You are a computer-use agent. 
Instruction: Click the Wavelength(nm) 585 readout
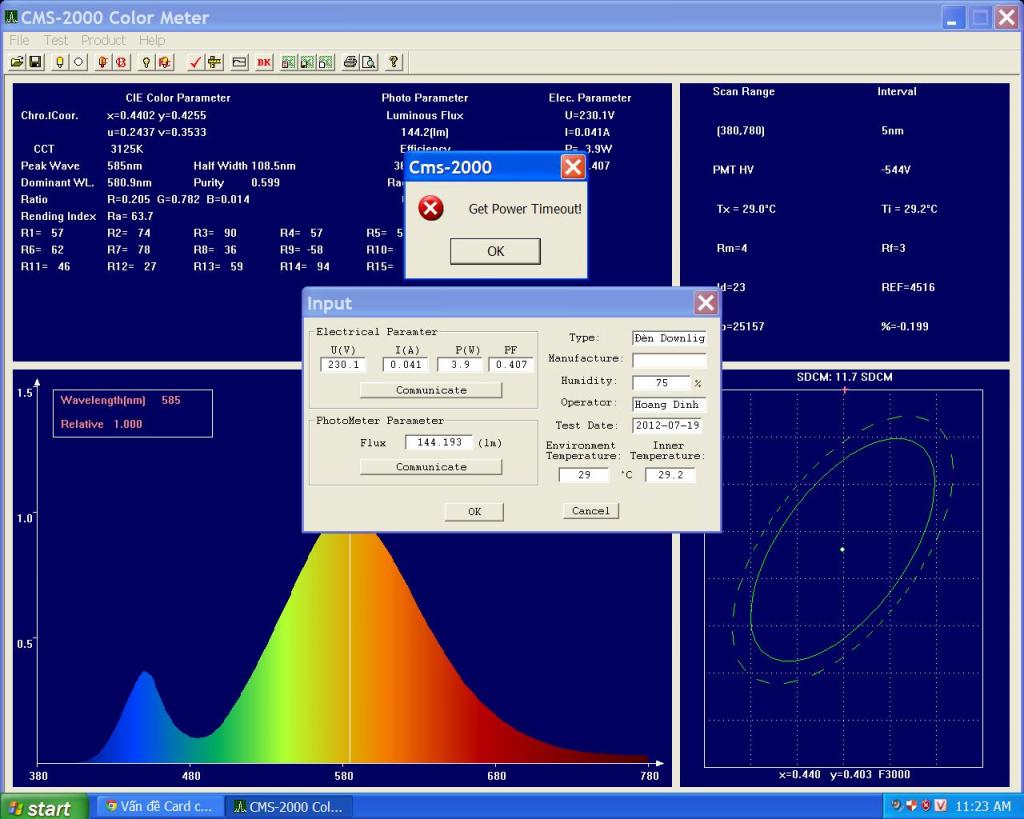(x=120, y=400)
